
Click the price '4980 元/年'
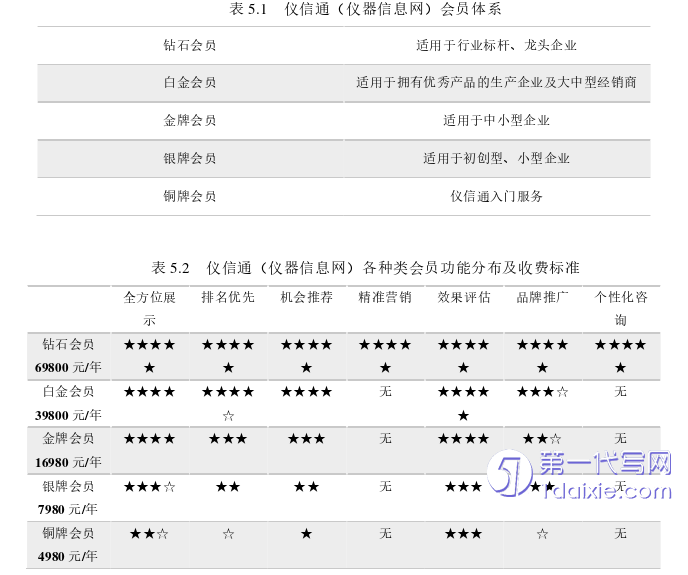click(68, 556)
